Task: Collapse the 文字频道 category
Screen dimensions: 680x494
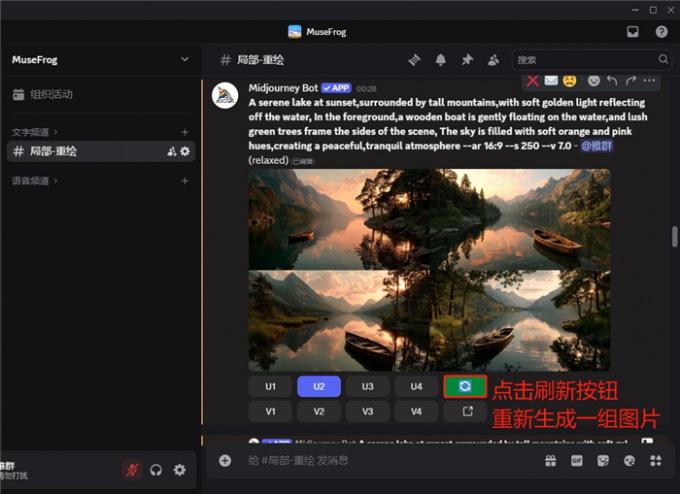Action: coord(34,132)
